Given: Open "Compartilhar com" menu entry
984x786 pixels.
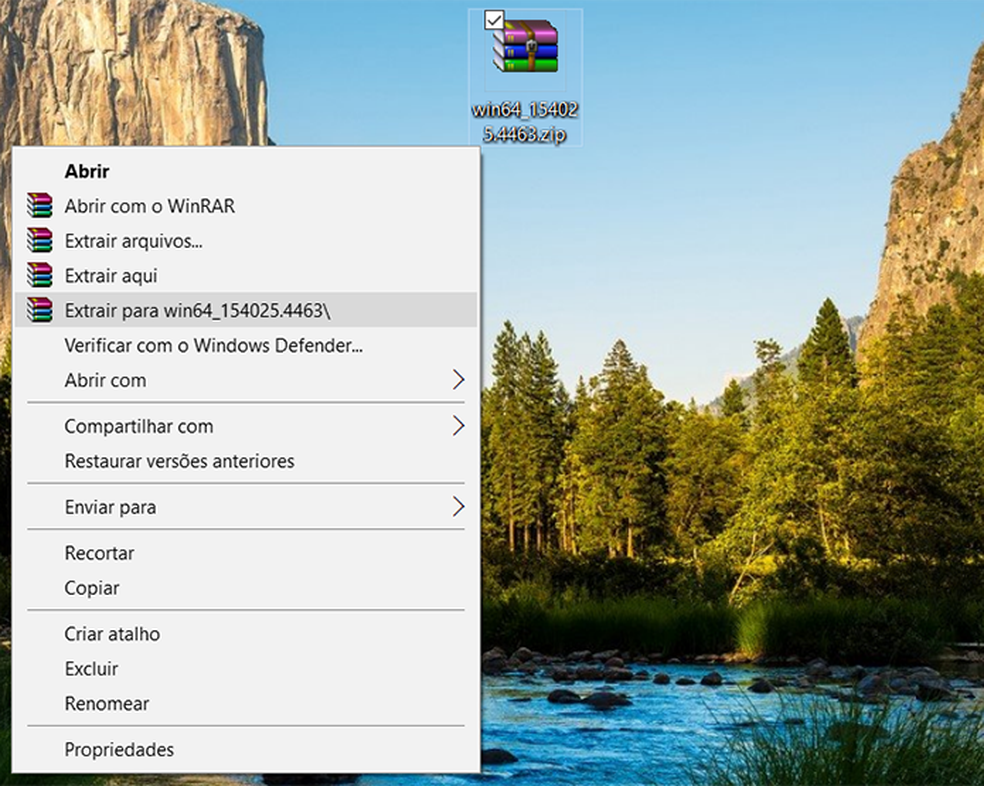Looking at the screenshot, I should [x=245, y=426].
